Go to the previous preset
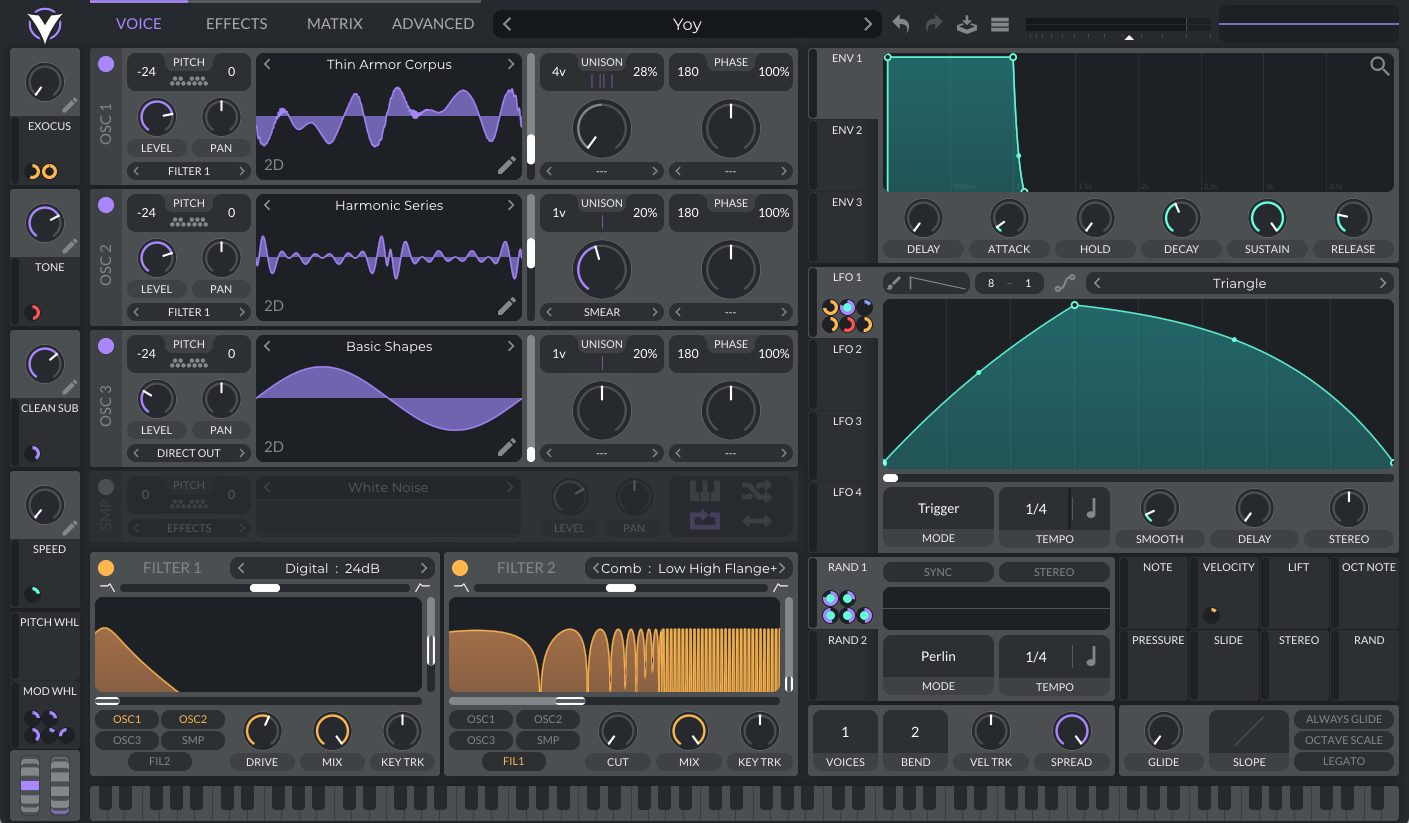The height and width of the screenshot is (823, 1409). click(x=508, y=24)
